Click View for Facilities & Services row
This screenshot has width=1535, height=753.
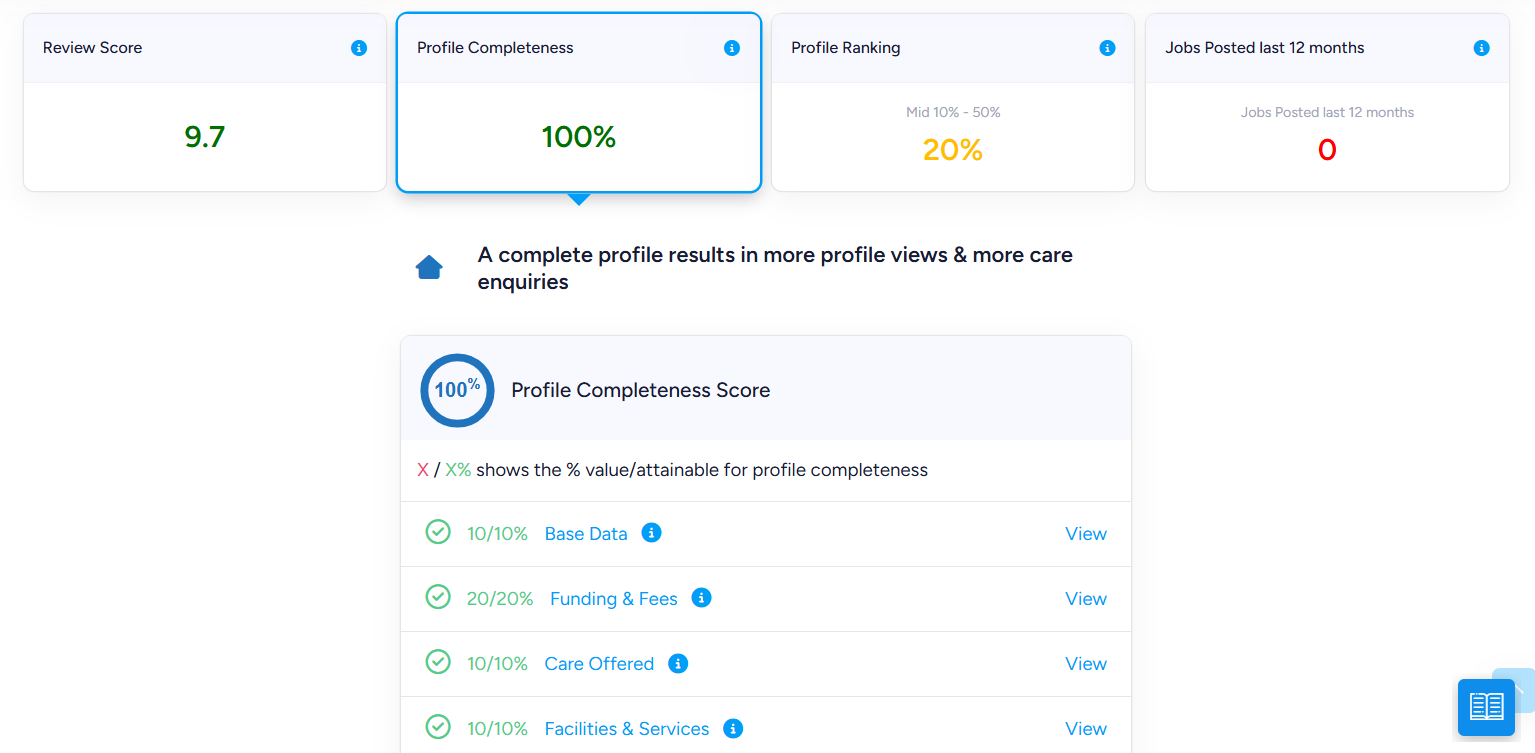click(x=1086, y=729)
